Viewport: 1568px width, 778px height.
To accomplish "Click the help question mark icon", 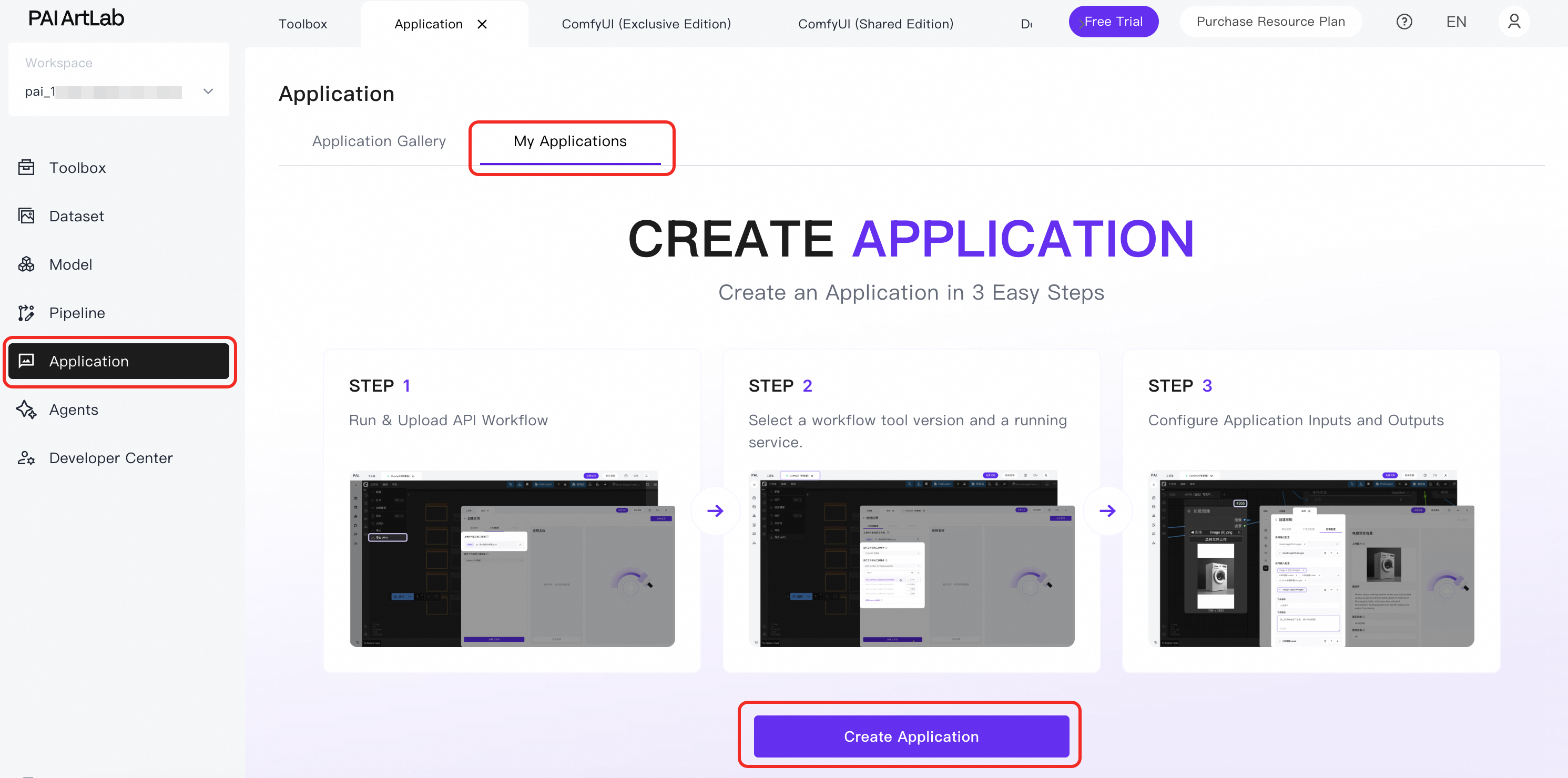I will click(1403, 22).
